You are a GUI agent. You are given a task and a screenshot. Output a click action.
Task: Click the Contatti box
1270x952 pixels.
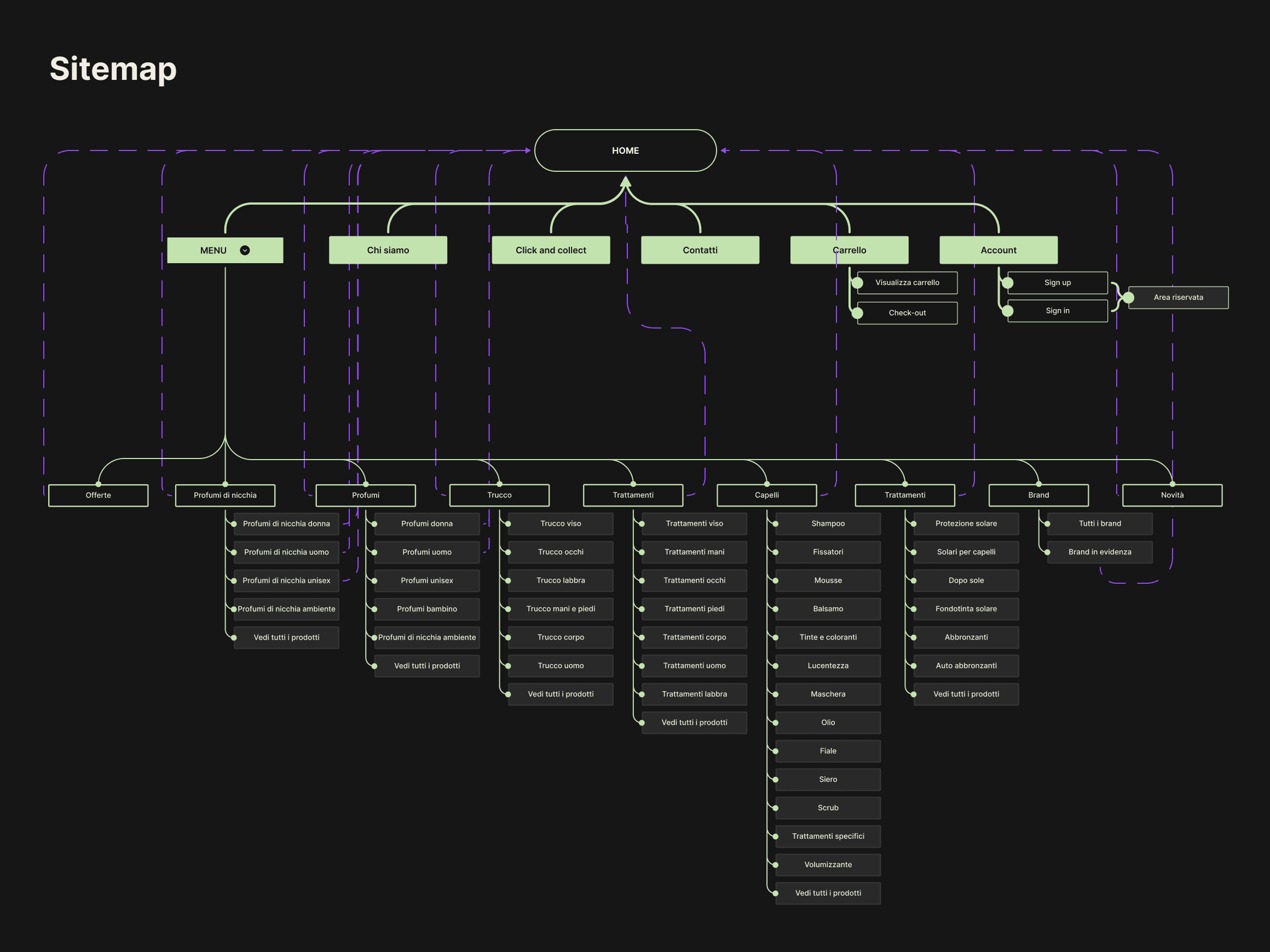700,250
